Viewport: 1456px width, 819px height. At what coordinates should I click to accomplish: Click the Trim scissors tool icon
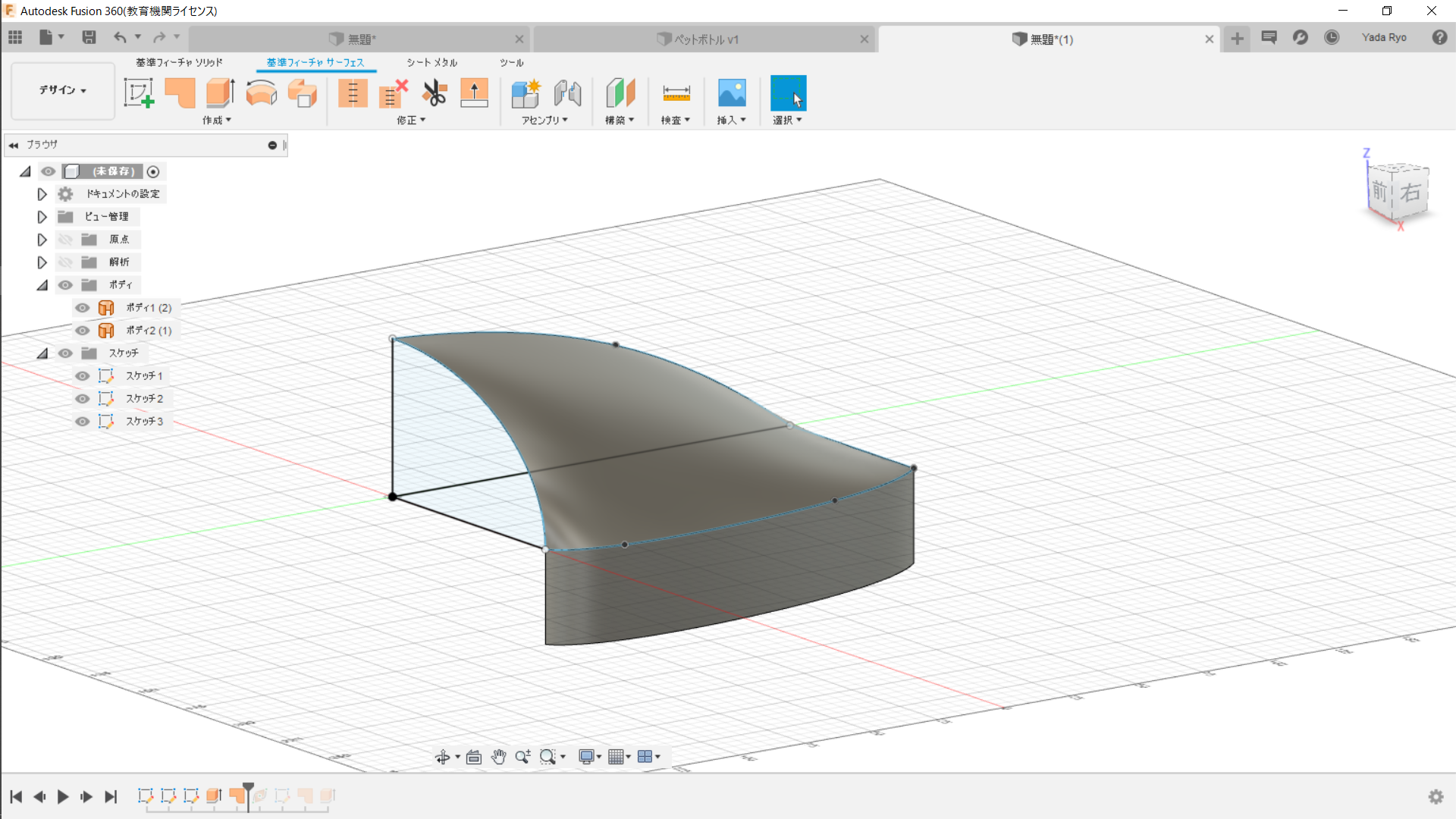[435, 93]
